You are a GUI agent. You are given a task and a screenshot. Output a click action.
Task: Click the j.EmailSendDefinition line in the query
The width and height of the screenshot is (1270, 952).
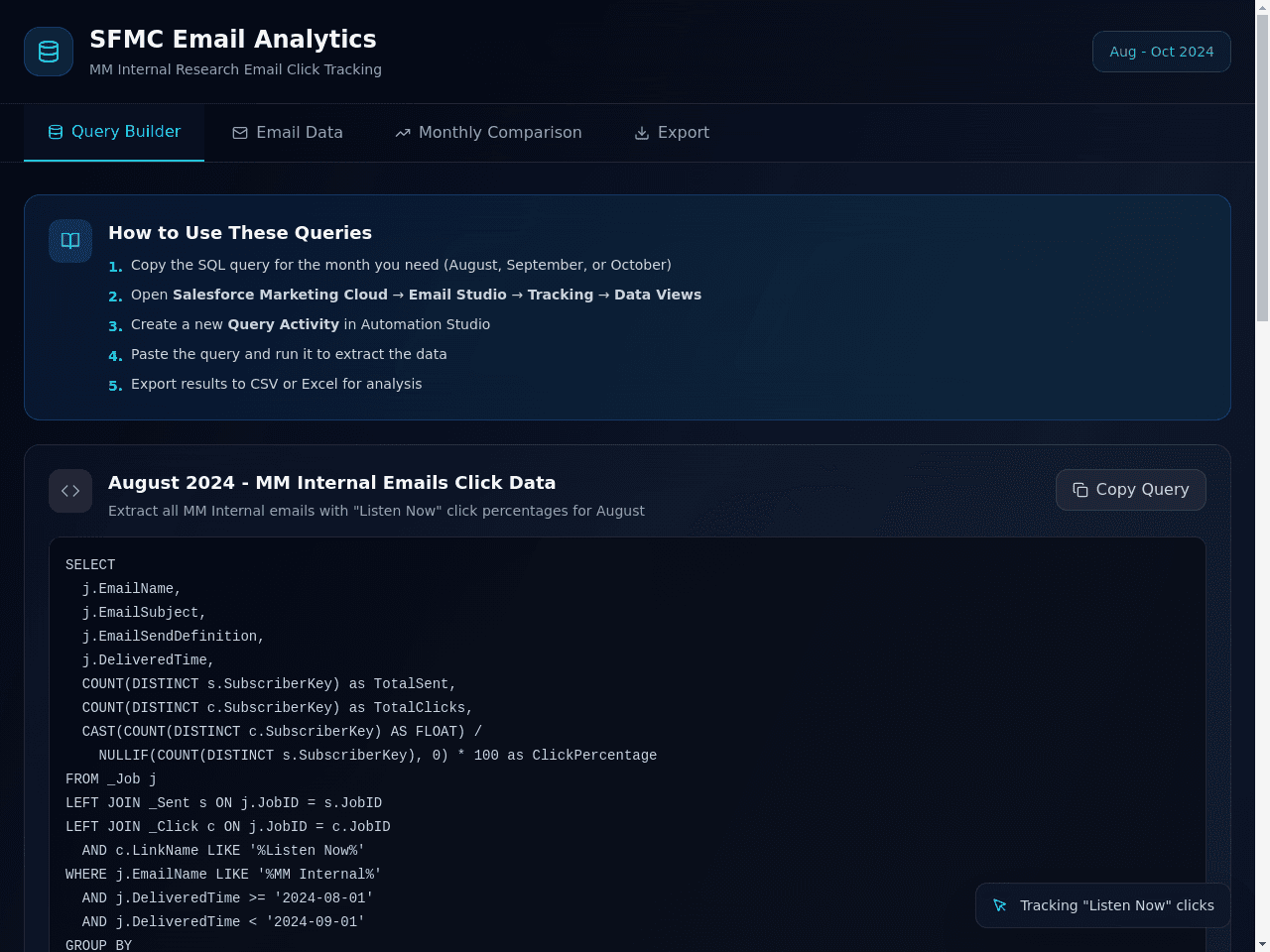pos(174,637)
